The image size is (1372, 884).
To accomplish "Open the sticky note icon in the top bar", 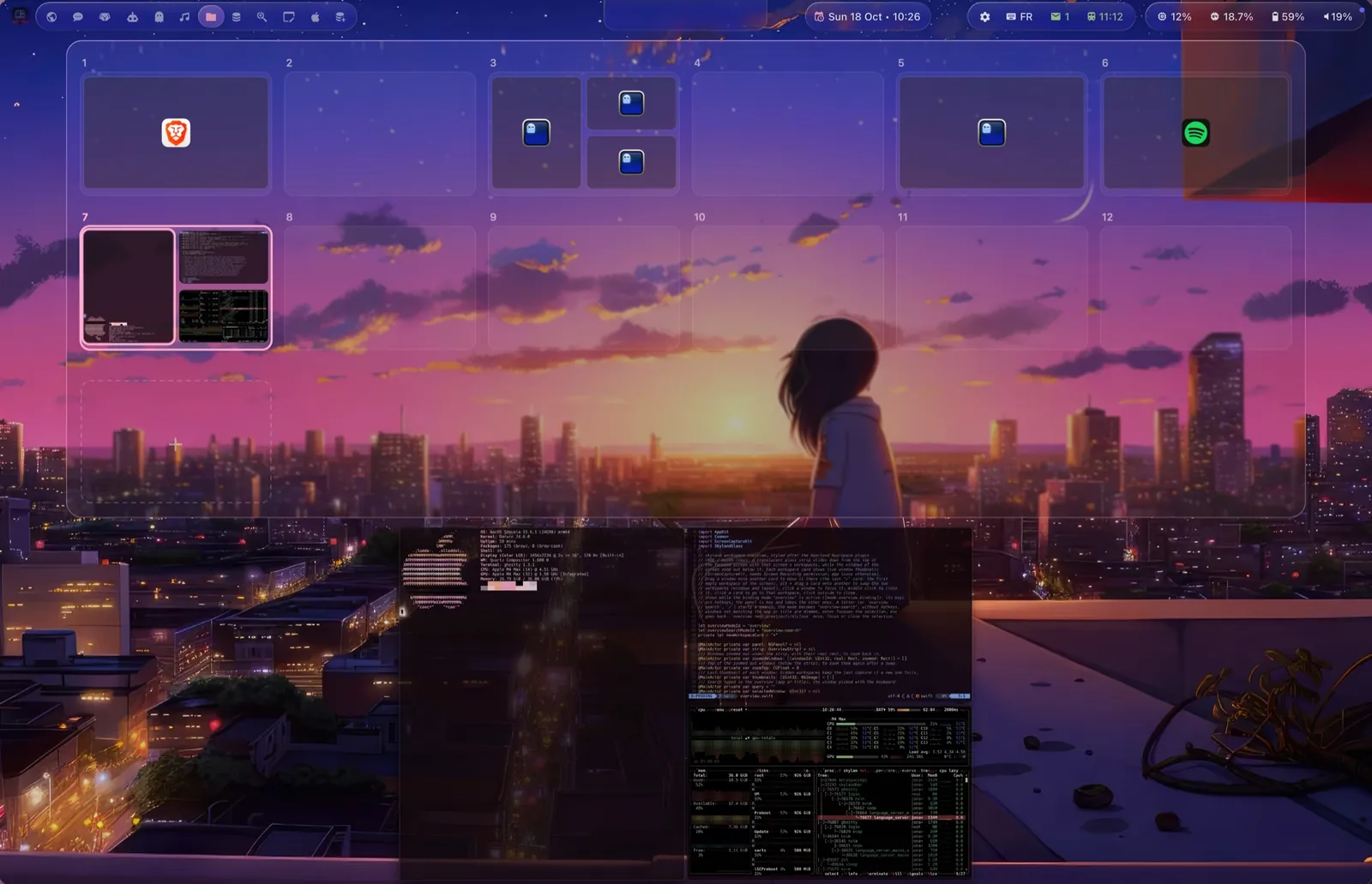I will tap(289, 16).
